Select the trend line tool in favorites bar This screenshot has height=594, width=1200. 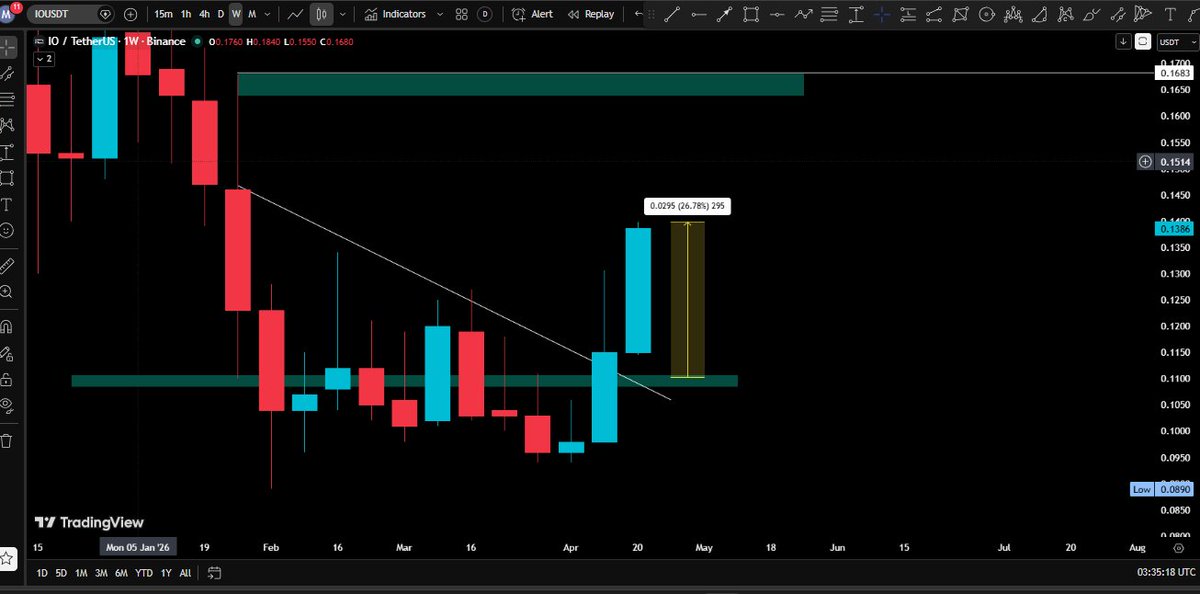point(673,14)
